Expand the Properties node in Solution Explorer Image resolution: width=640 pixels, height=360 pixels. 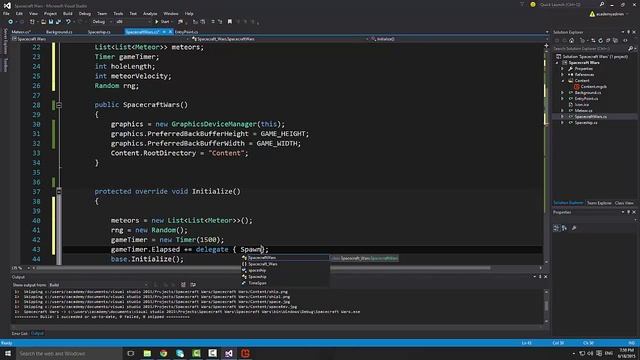pos(562,69)
